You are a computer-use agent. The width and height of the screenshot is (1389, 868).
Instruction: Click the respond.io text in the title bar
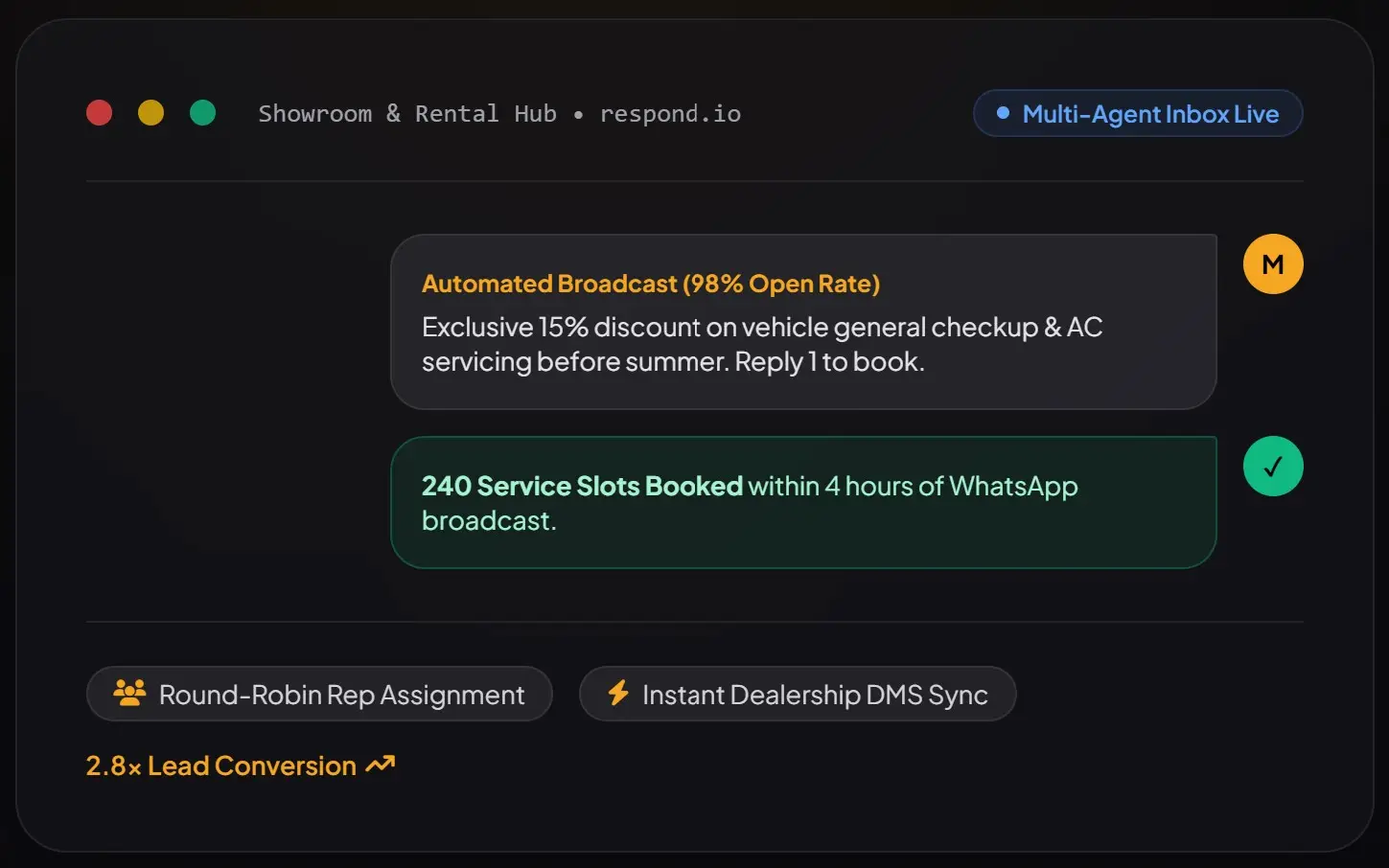pyautogui.click(x=670, y=114)
